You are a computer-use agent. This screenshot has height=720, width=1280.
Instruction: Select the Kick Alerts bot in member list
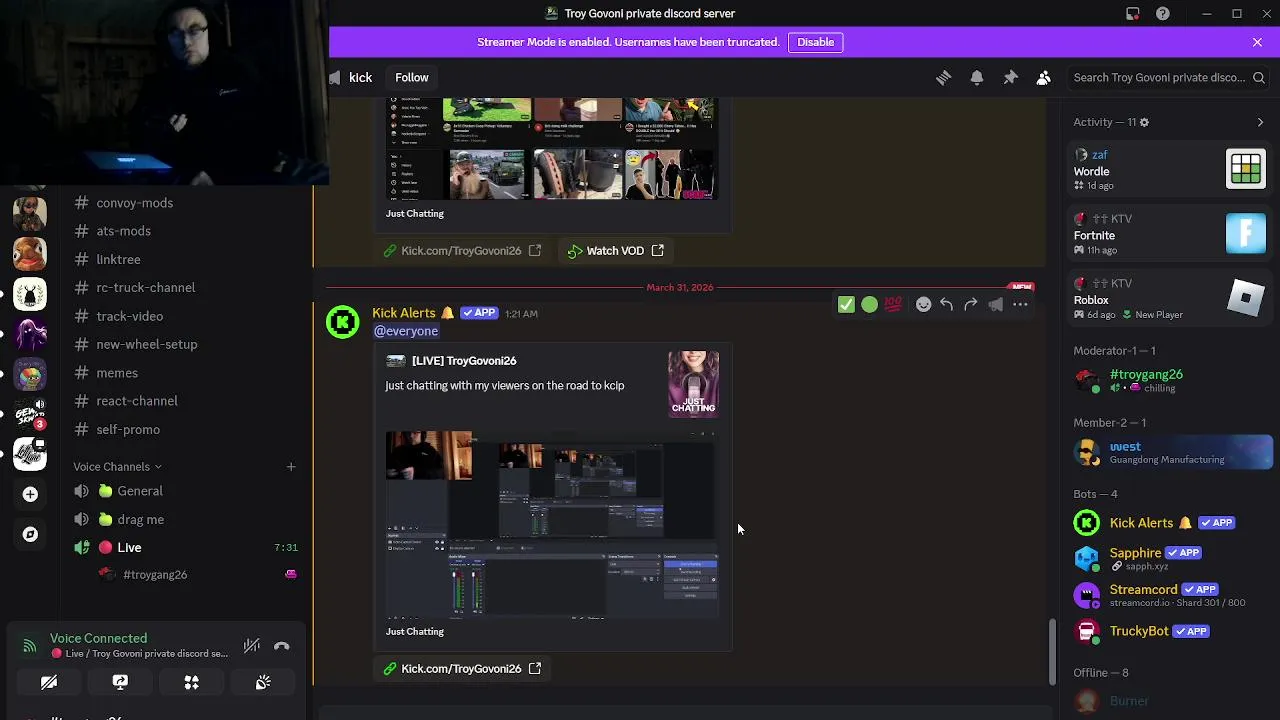click(x=1170, y=523)
